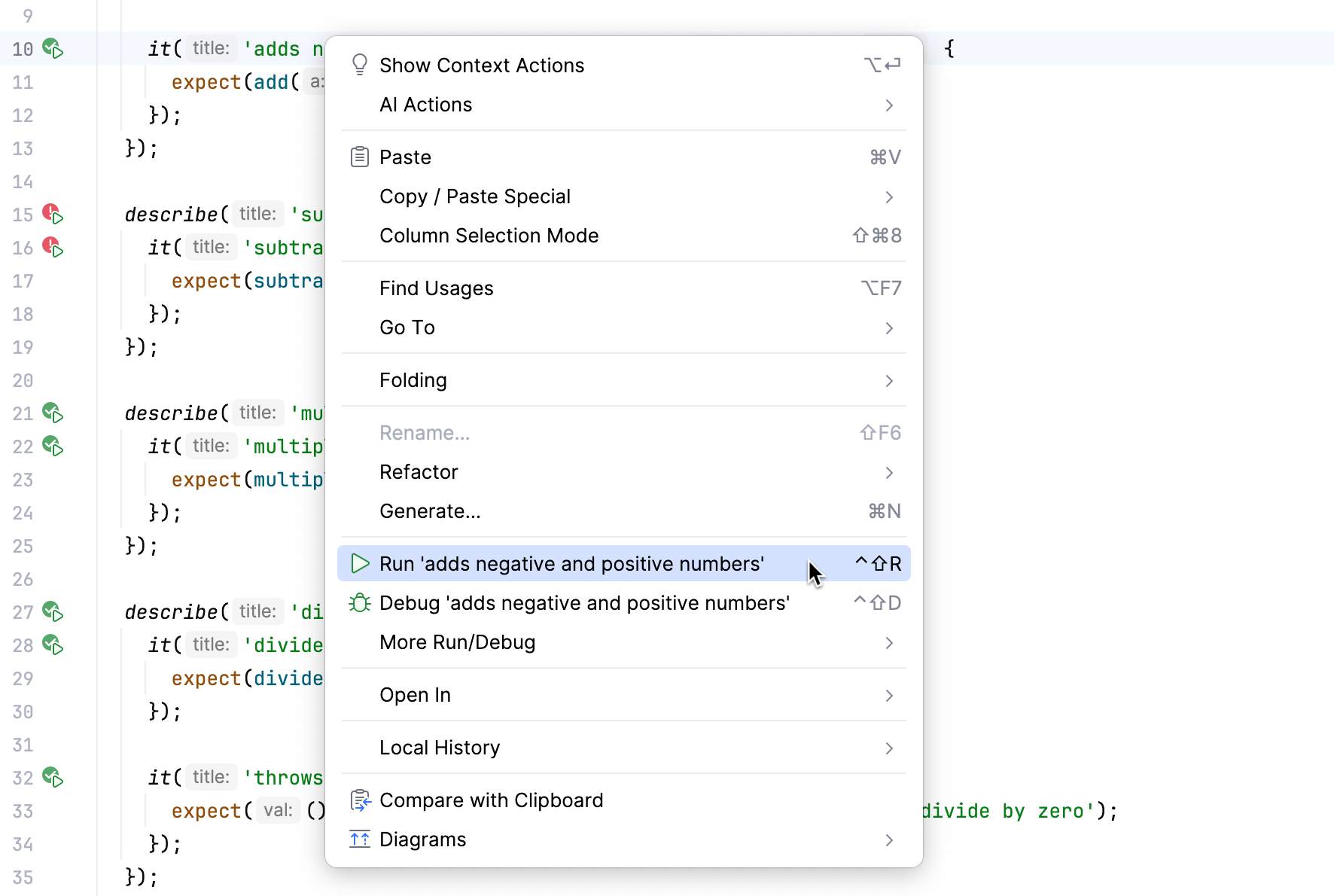
Task: Click line number 14 in the gutter
Action: [x=23, y=181]
